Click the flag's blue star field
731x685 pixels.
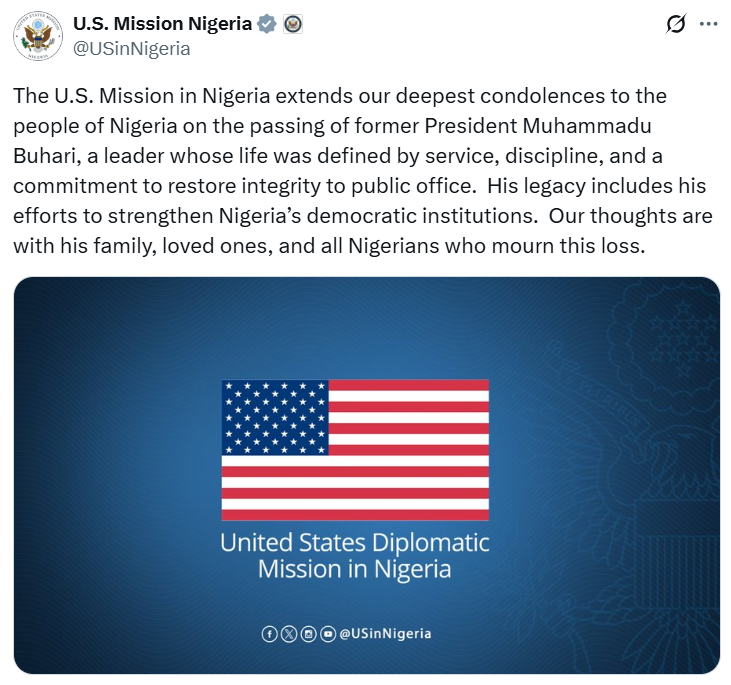coord(274,417)
